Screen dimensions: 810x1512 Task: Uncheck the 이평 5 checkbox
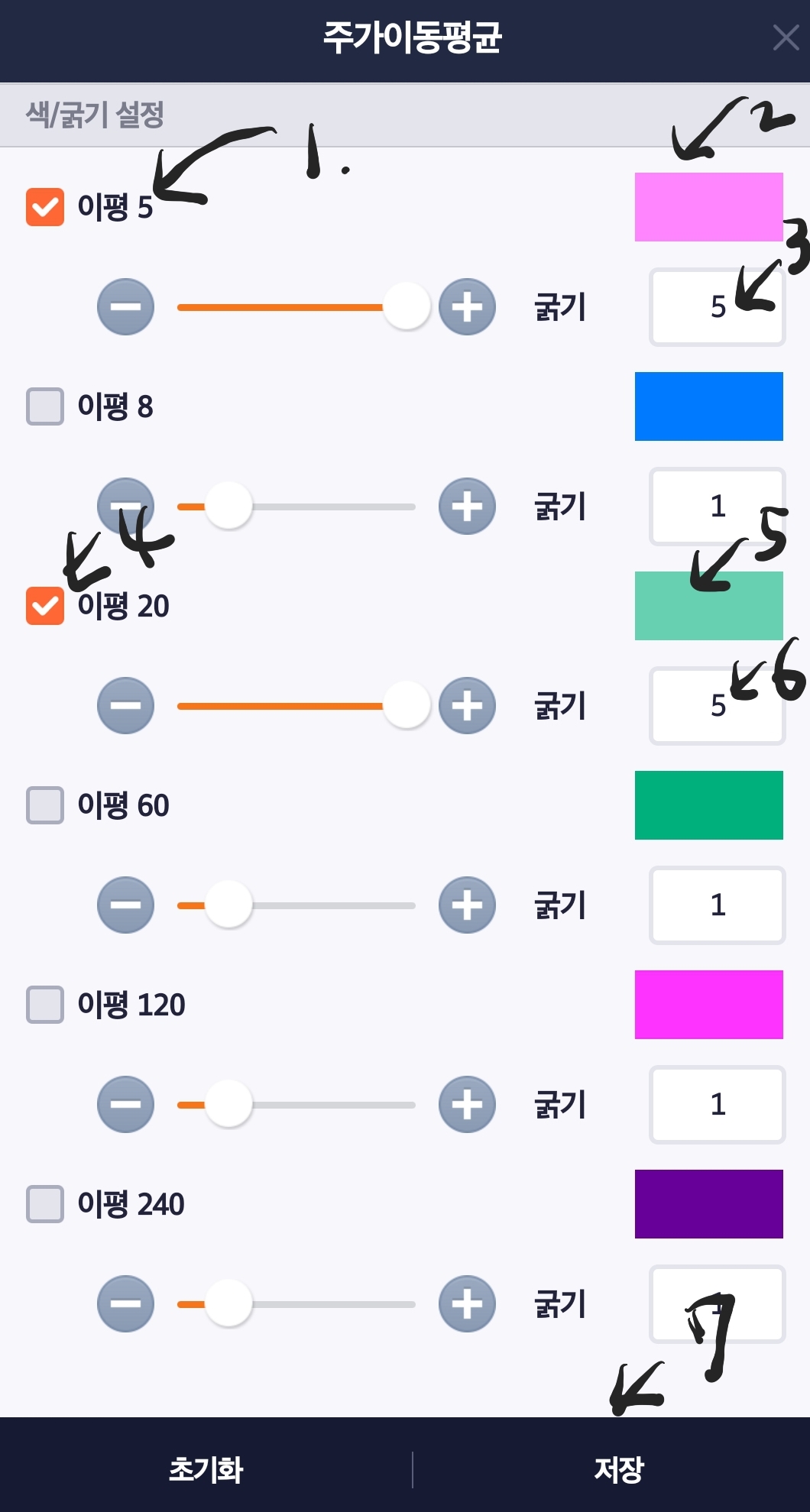44,205
